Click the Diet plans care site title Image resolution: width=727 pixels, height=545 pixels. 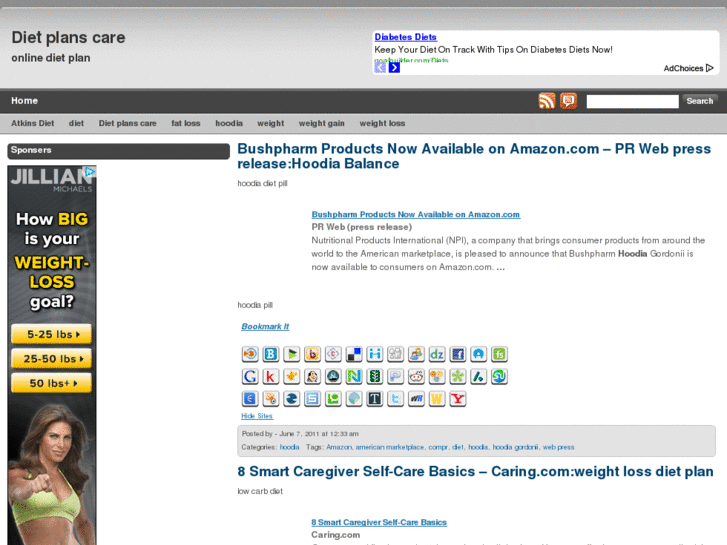(68, 38)
